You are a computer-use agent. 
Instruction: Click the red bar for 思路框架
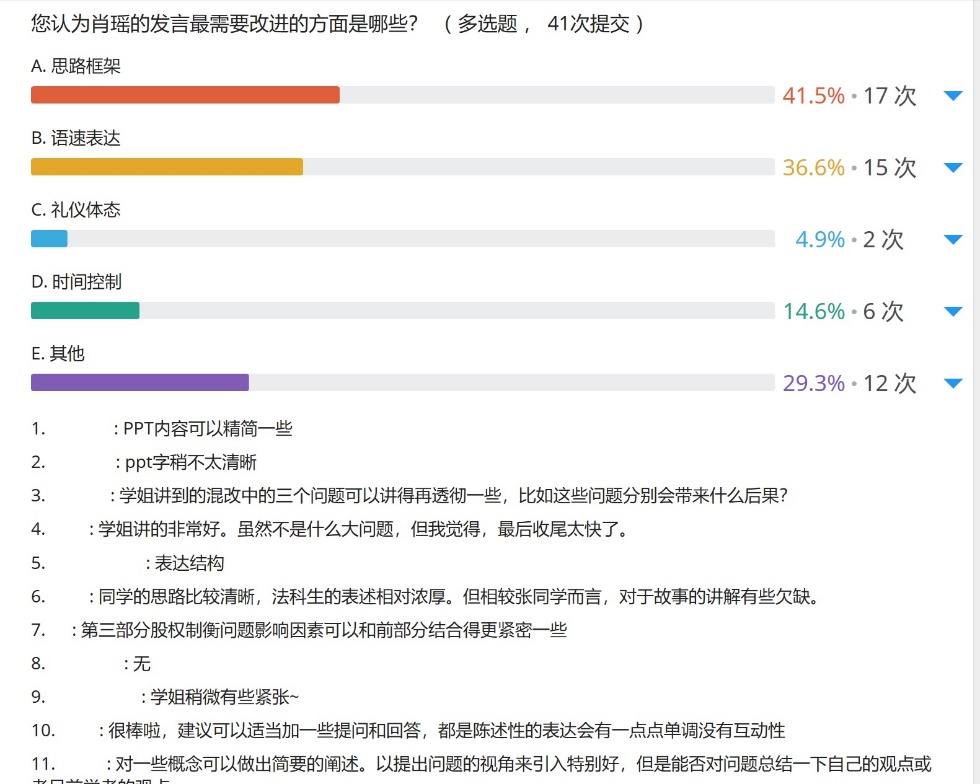pos(185,95)
